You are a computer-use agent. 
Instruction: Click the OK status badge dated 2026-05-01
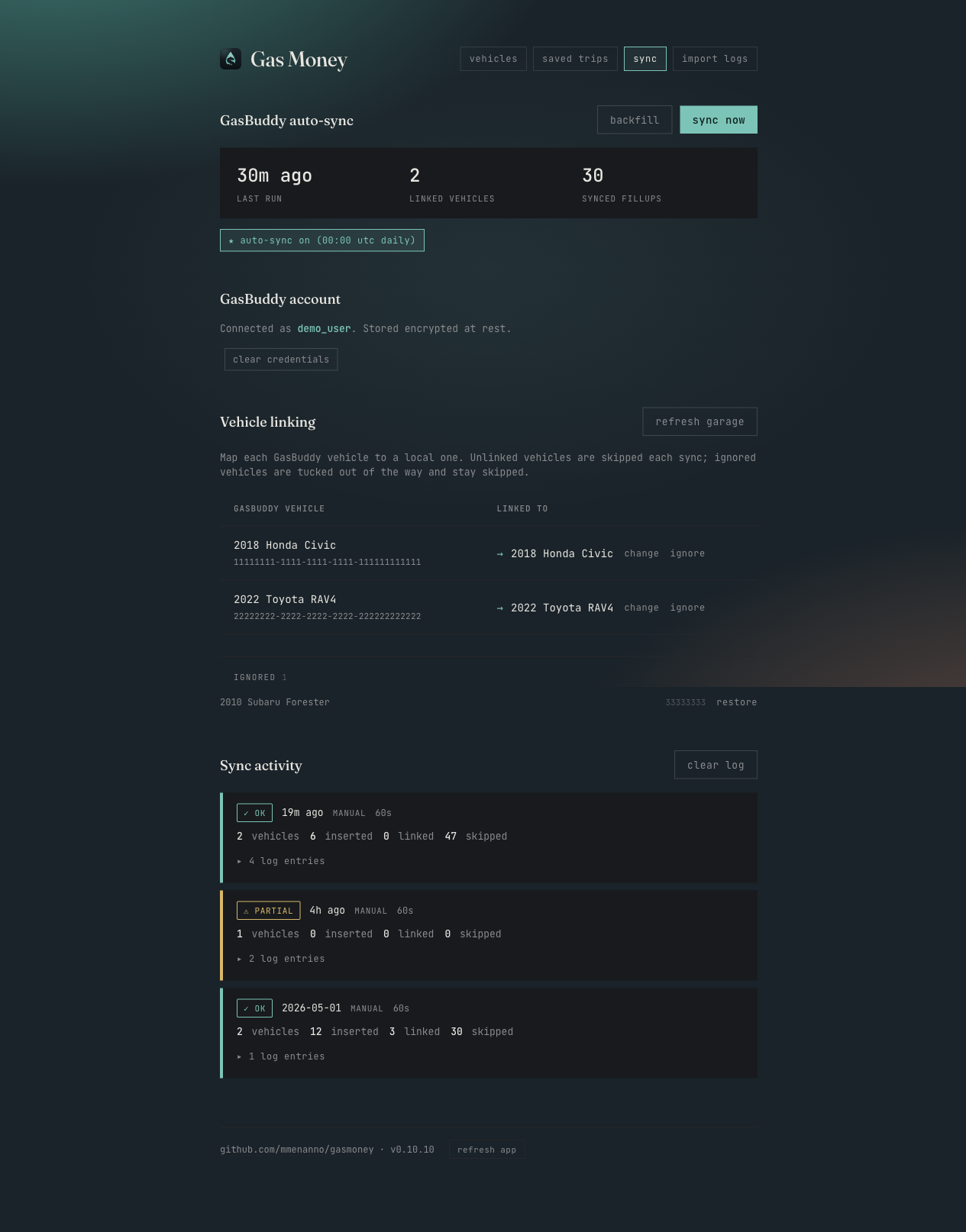254,1008
